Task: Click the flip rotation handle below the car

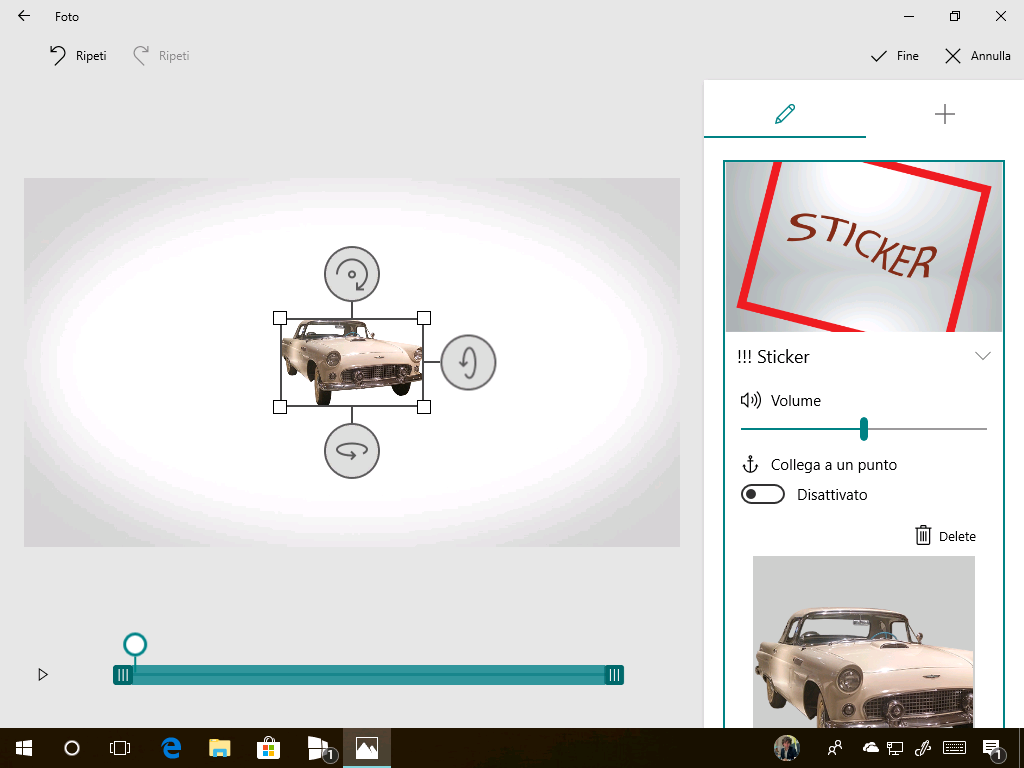Action: click(x=352, y=451)
